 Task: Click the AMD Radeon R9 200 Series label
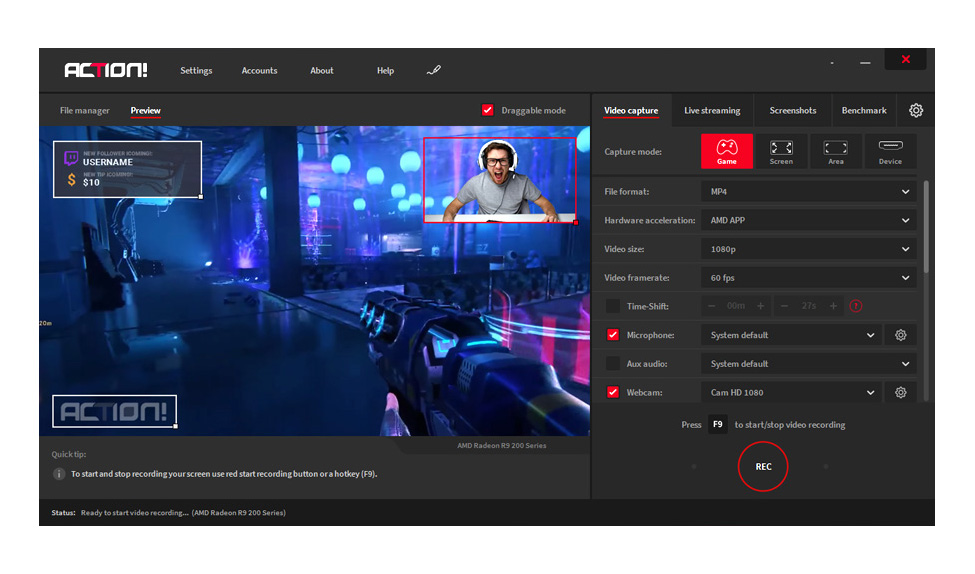(502, 445)
